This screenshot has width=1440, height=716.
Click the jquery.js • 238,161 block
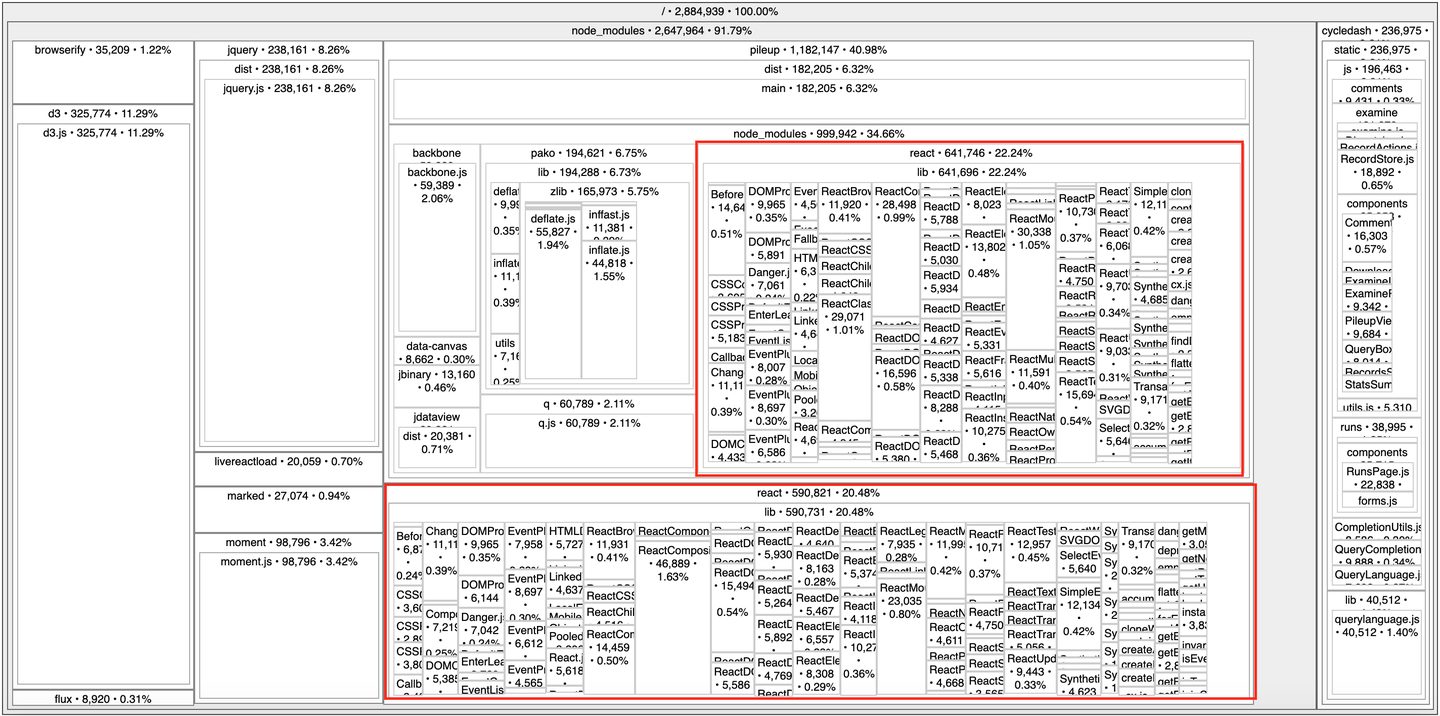[288, 259]
